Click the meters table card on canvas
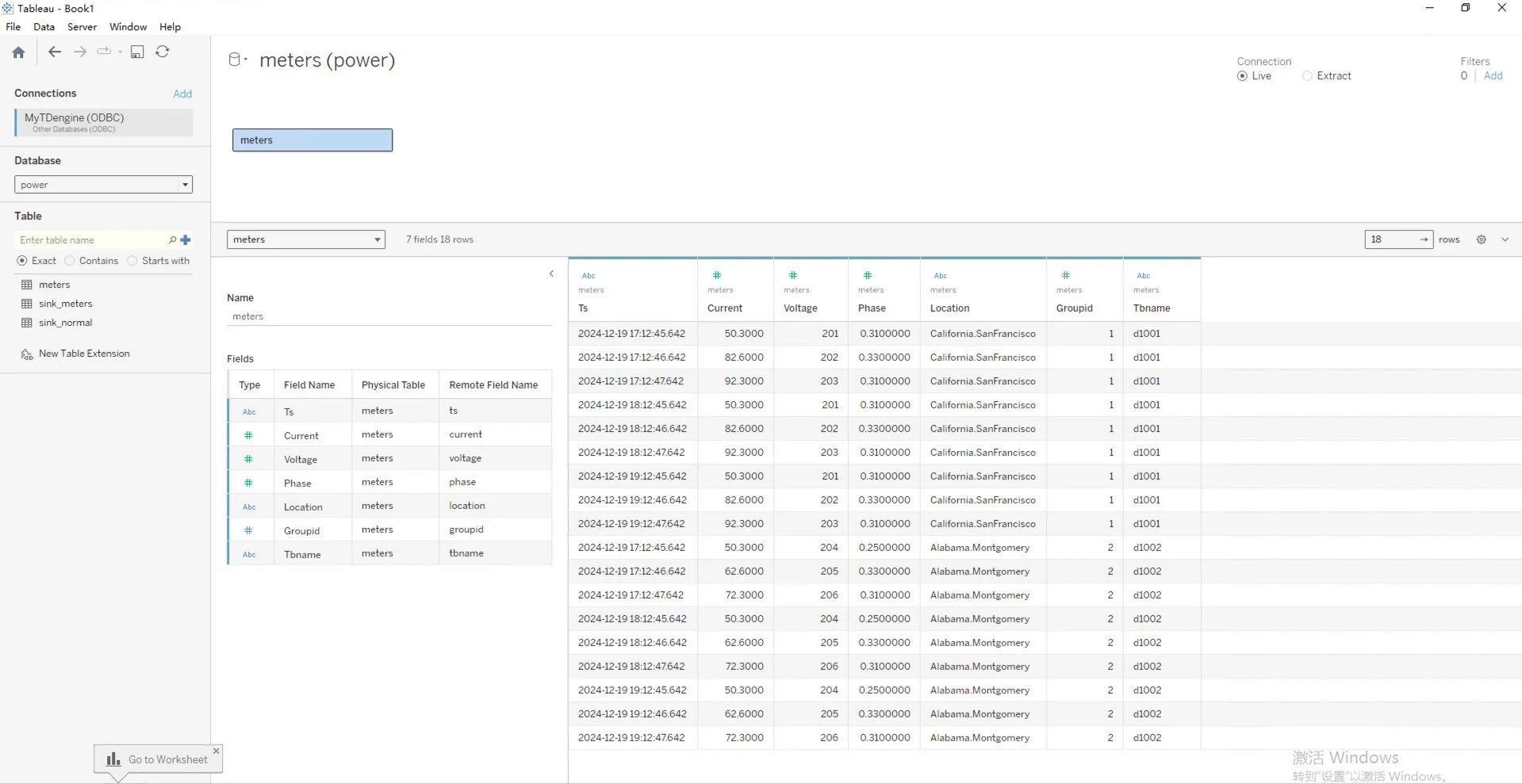 (x=312, y=140)
